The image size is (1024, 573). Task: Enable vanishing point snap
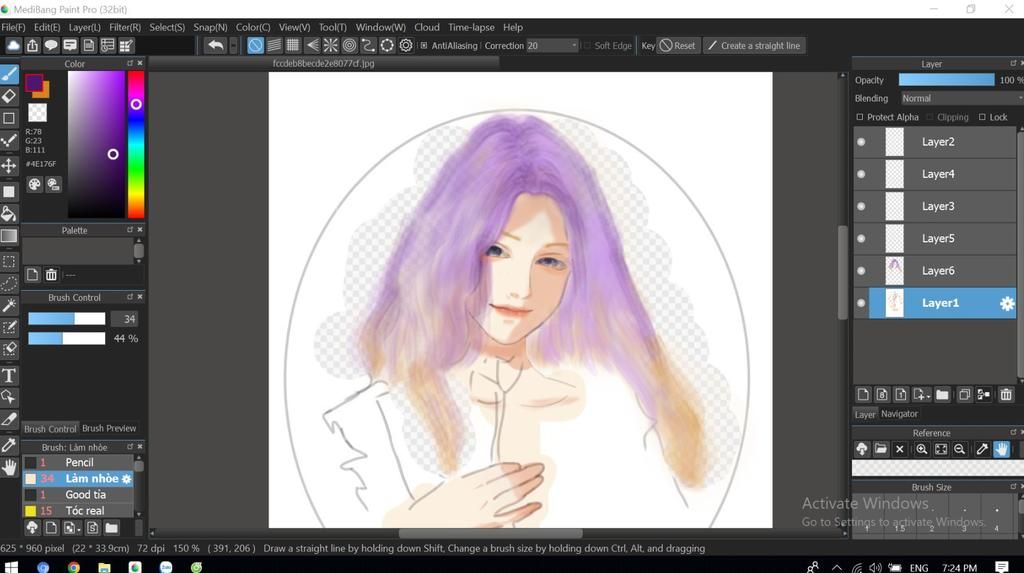tap(312, 45)
